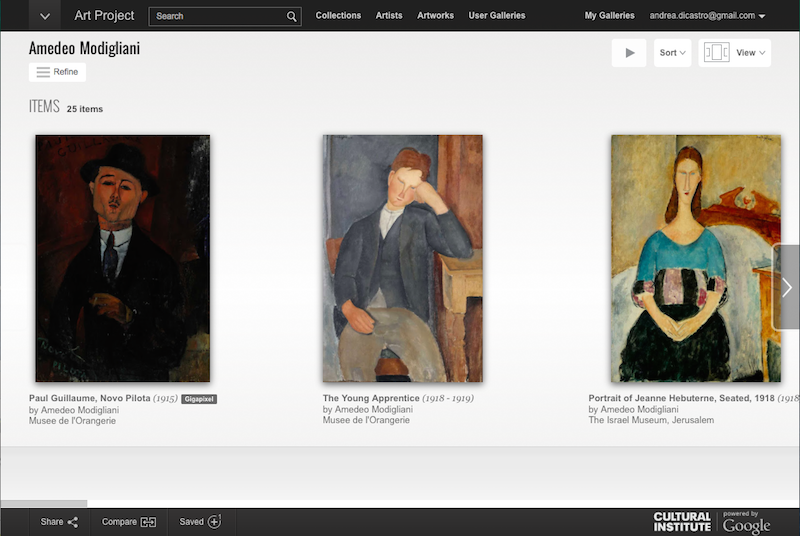Screen dimensions: 800x536
Task: Click Musee de l'Orangerie under The Young Apprentice
Action: click(366, 420)
